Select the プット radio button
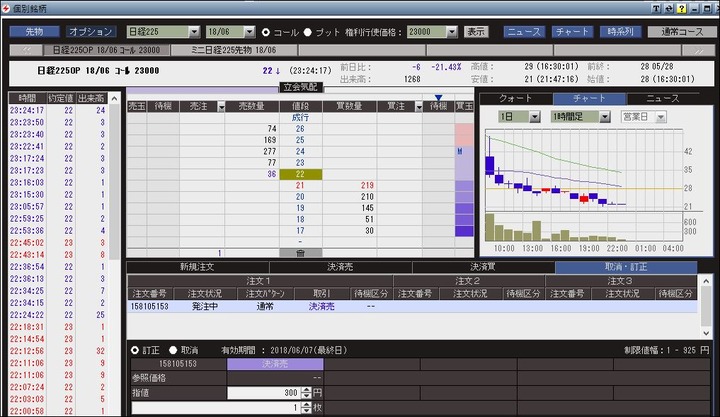The height and width of the screenshot is (417, 720). coord(308,32)
